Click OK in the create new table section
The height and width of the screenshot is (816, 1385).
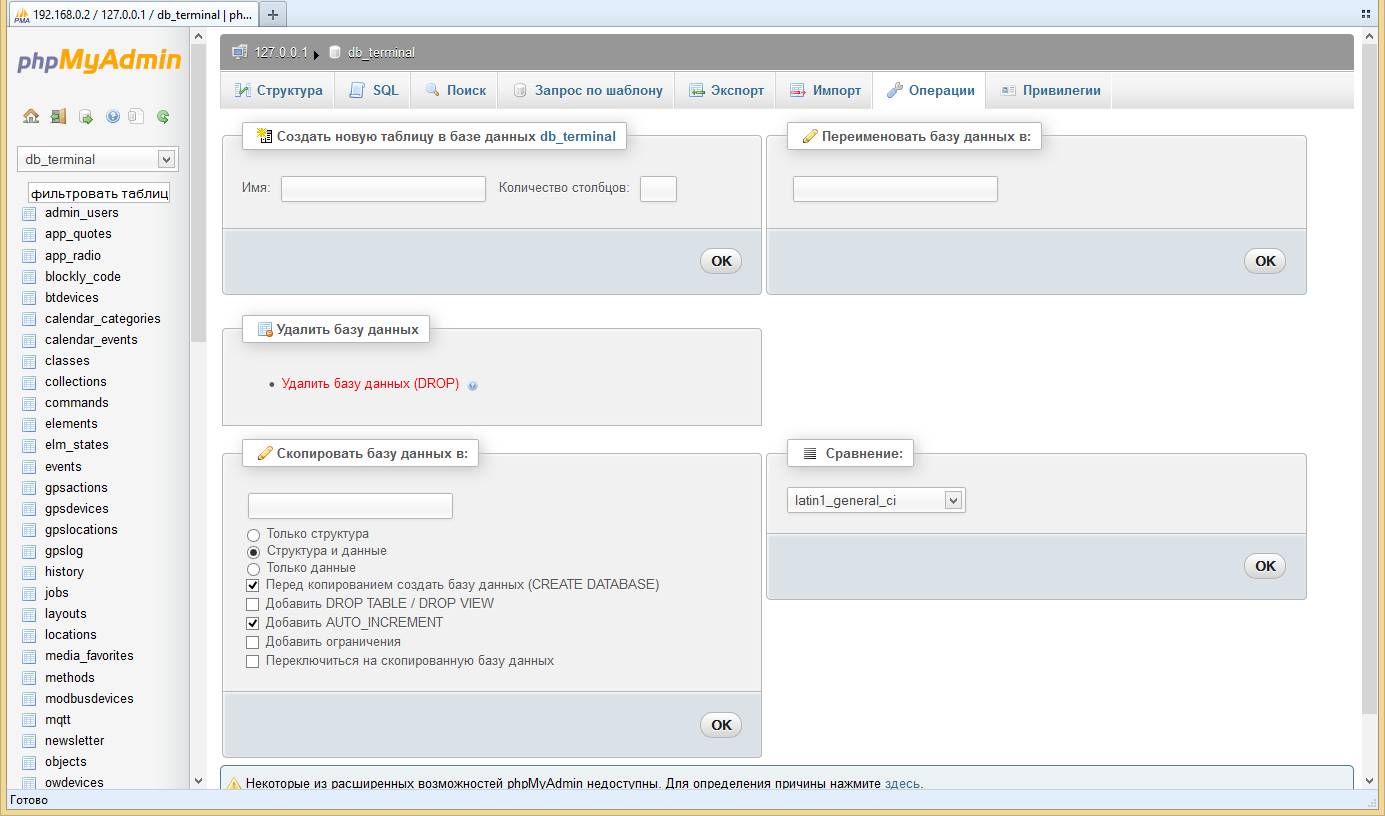click(721, 261)
